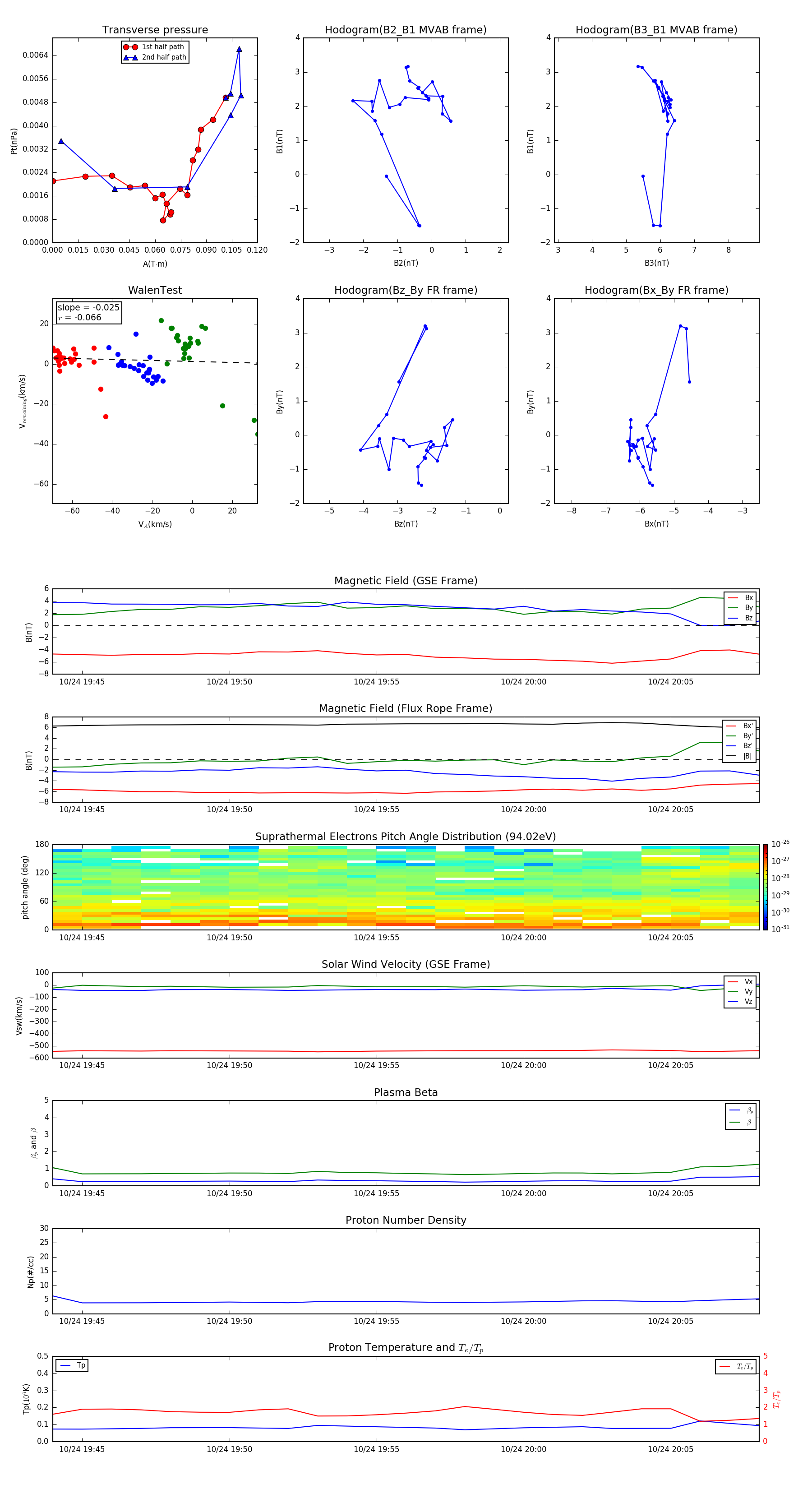Click 'Magnetic Field (Flux Rope Frame)' title
The image size is (812, 1489).
406,709
